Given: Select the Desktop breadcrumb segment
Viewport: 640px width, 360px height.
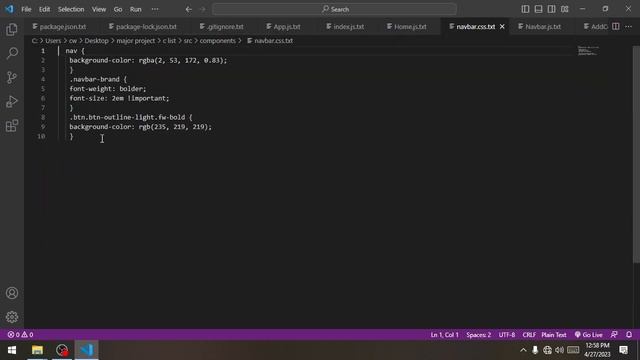Looking at the screenshot, I should coord(96,41).
